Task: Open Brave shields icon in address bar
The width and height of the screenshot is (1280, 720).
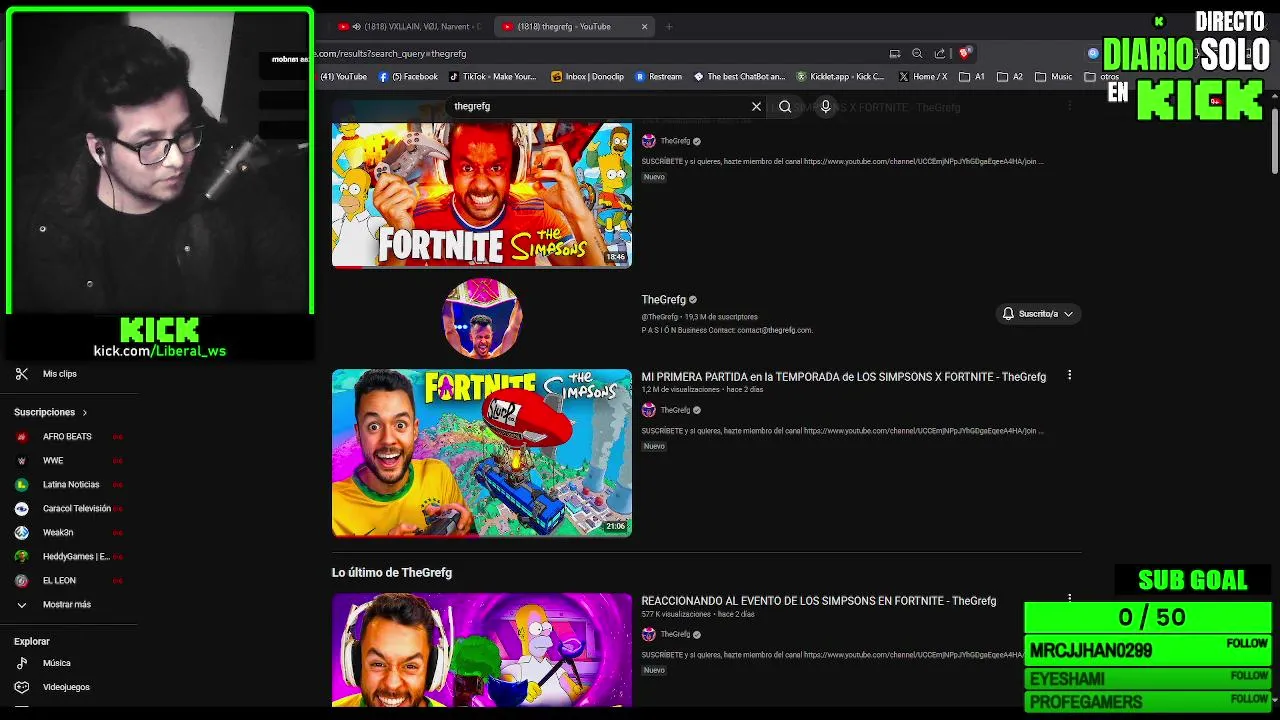Action: (x=964, y=54)
